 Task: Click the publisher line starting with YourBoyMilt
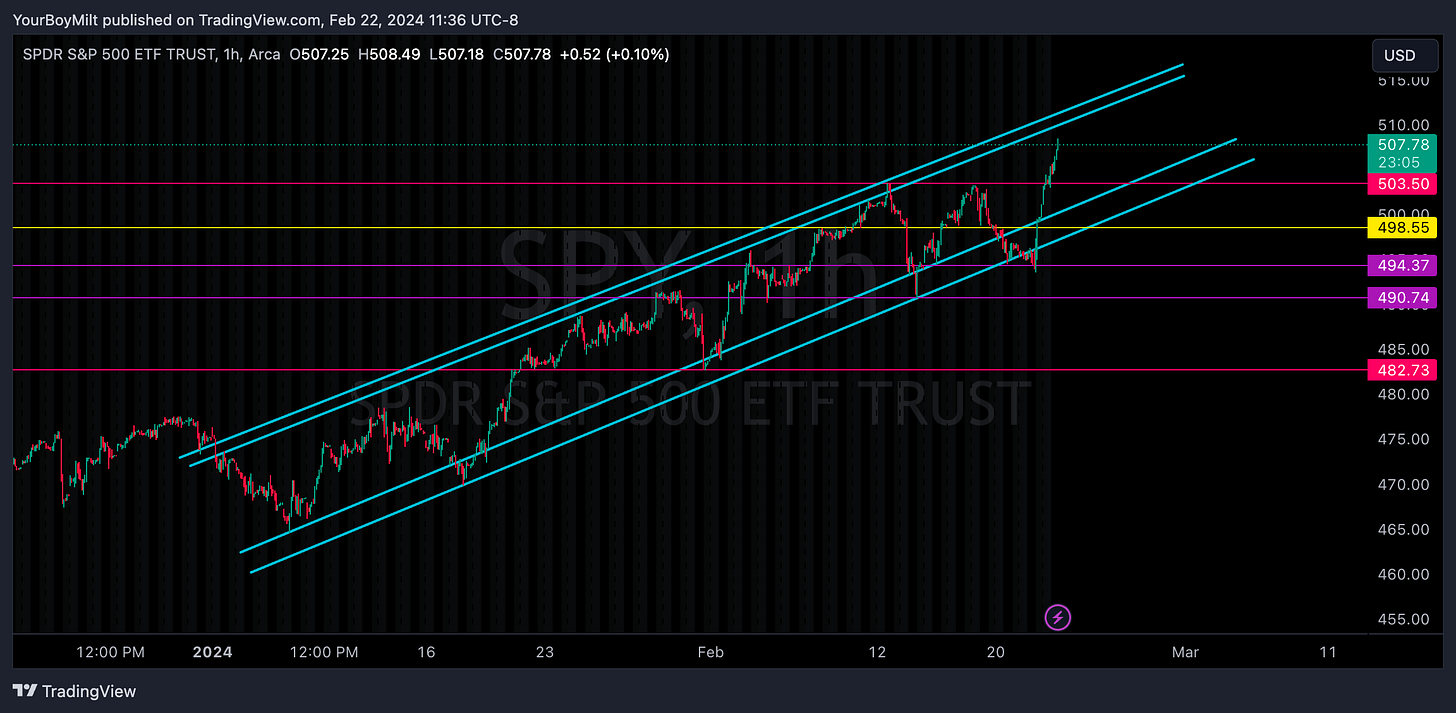coord(265,20)
